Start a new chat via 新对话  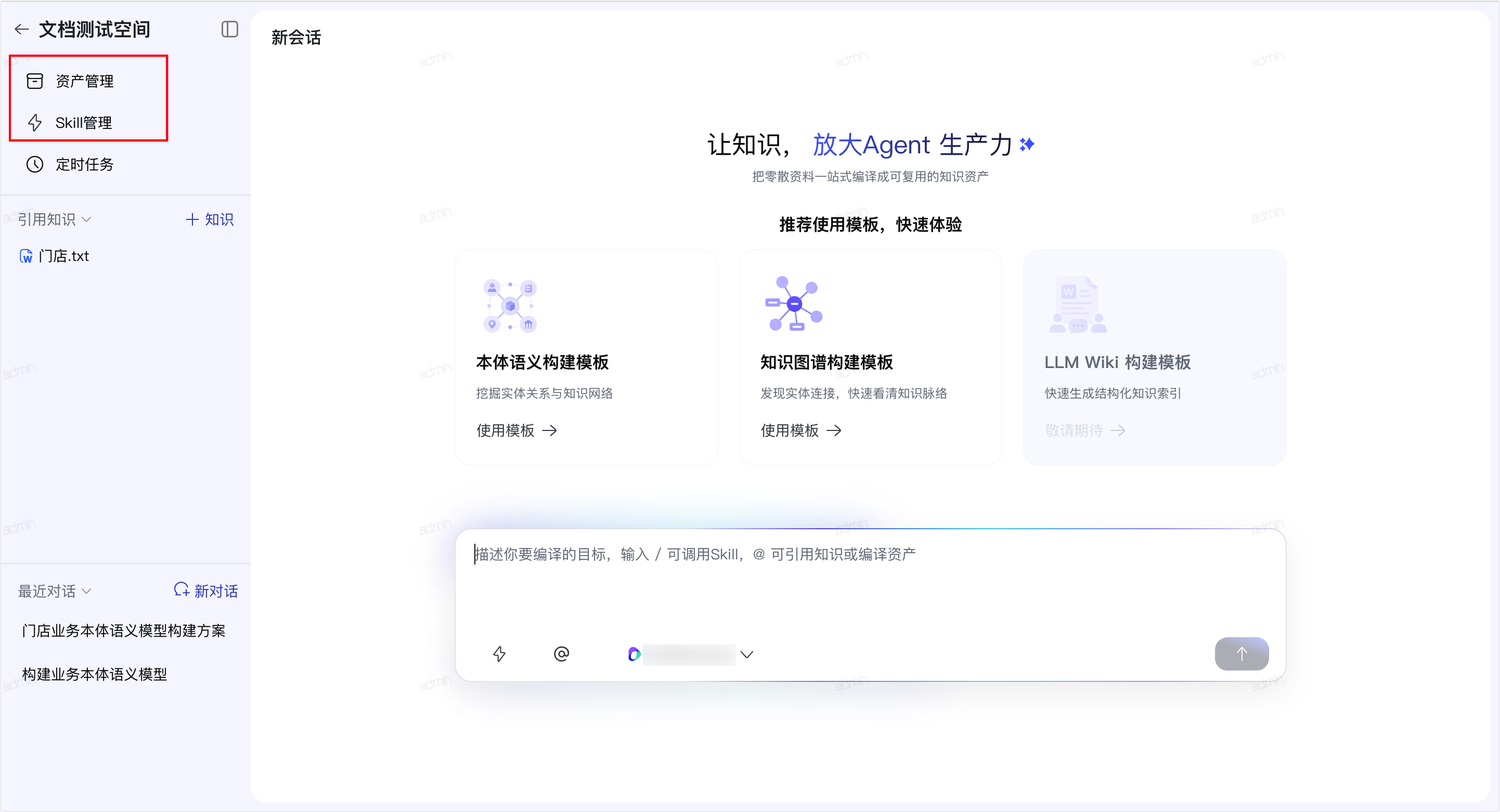[205, 591]
